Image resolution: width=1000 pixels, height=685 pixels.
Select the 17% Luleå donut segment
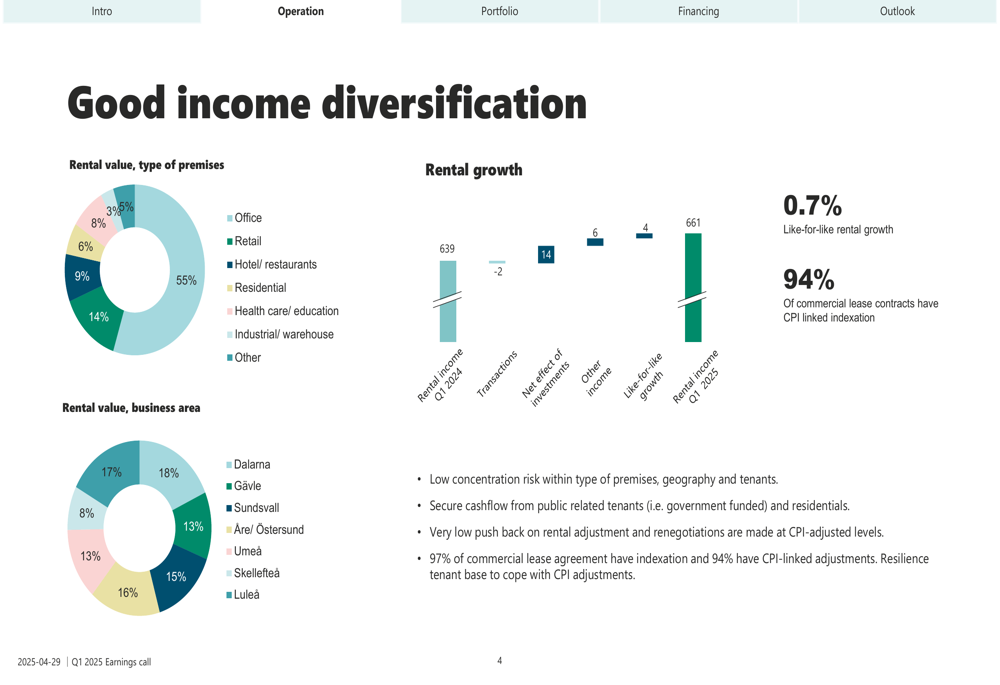[x=112, y=472]
